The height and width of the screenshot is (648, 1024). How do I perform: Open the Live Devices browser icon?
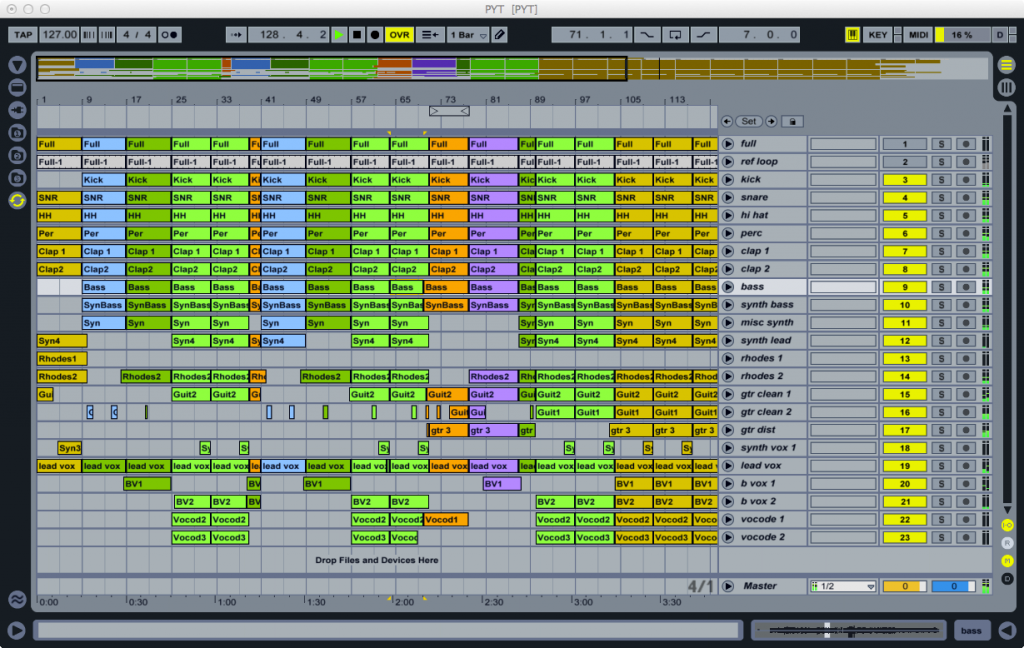18,87
